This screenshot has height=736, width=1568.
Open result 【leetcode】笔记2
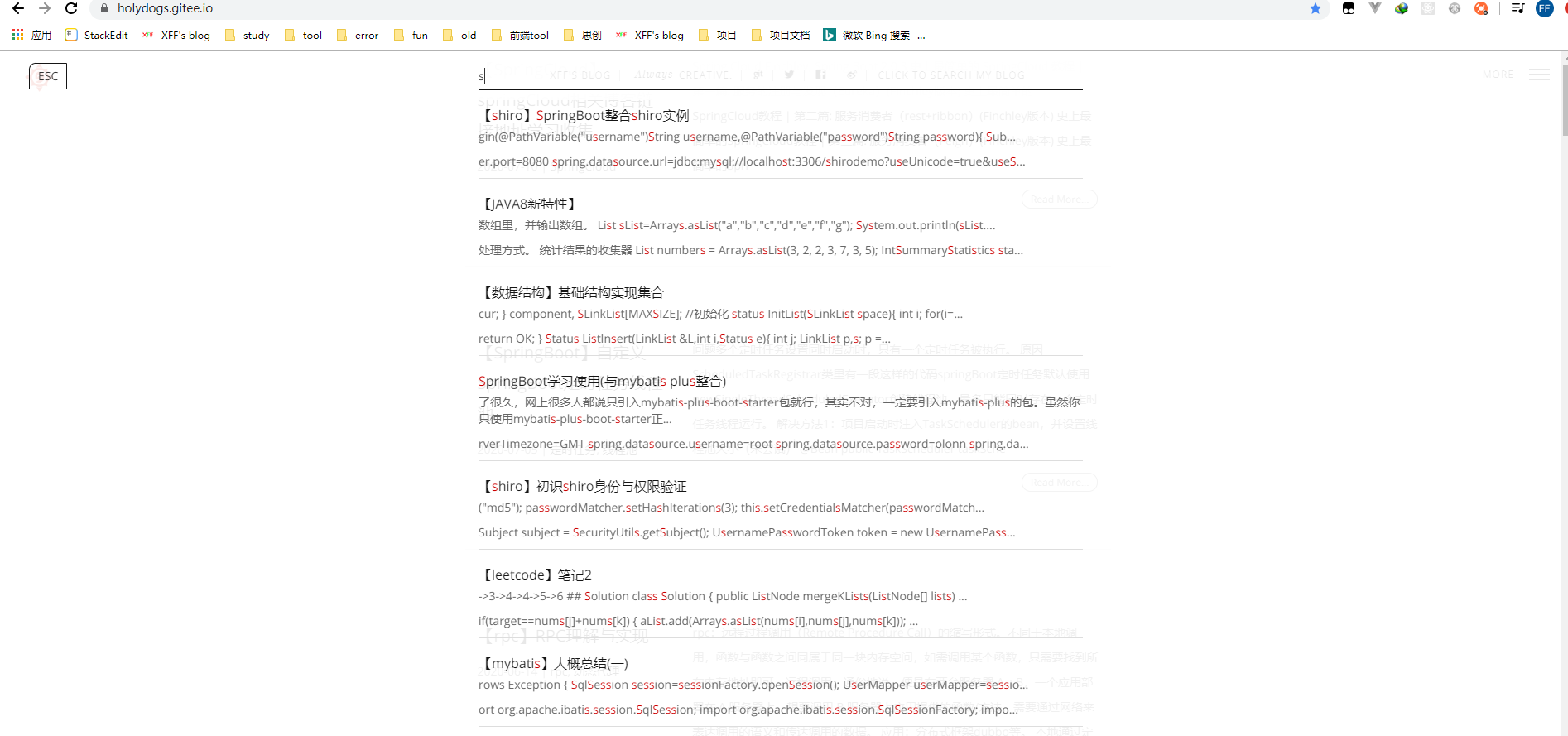[x=535, y=575]
